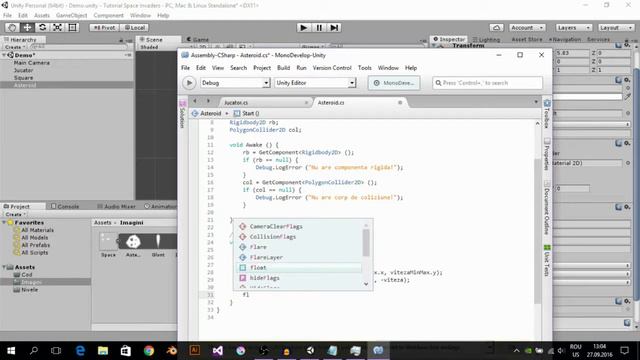This screenshot has height=360, width=640.
Task: Collapse the Assets folder tree
Action: click(4, 267)
